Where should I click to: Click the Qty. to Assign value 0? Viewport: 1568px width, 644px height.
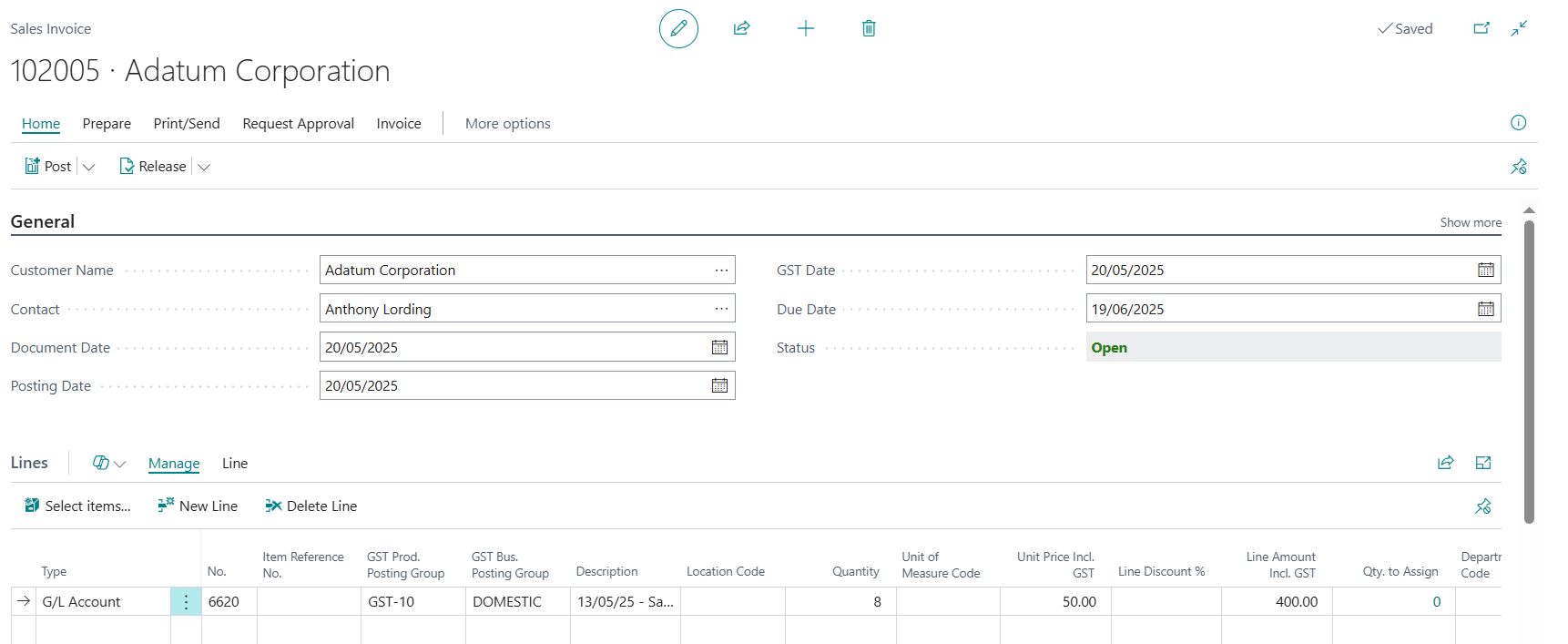[x=1437, y=602]
